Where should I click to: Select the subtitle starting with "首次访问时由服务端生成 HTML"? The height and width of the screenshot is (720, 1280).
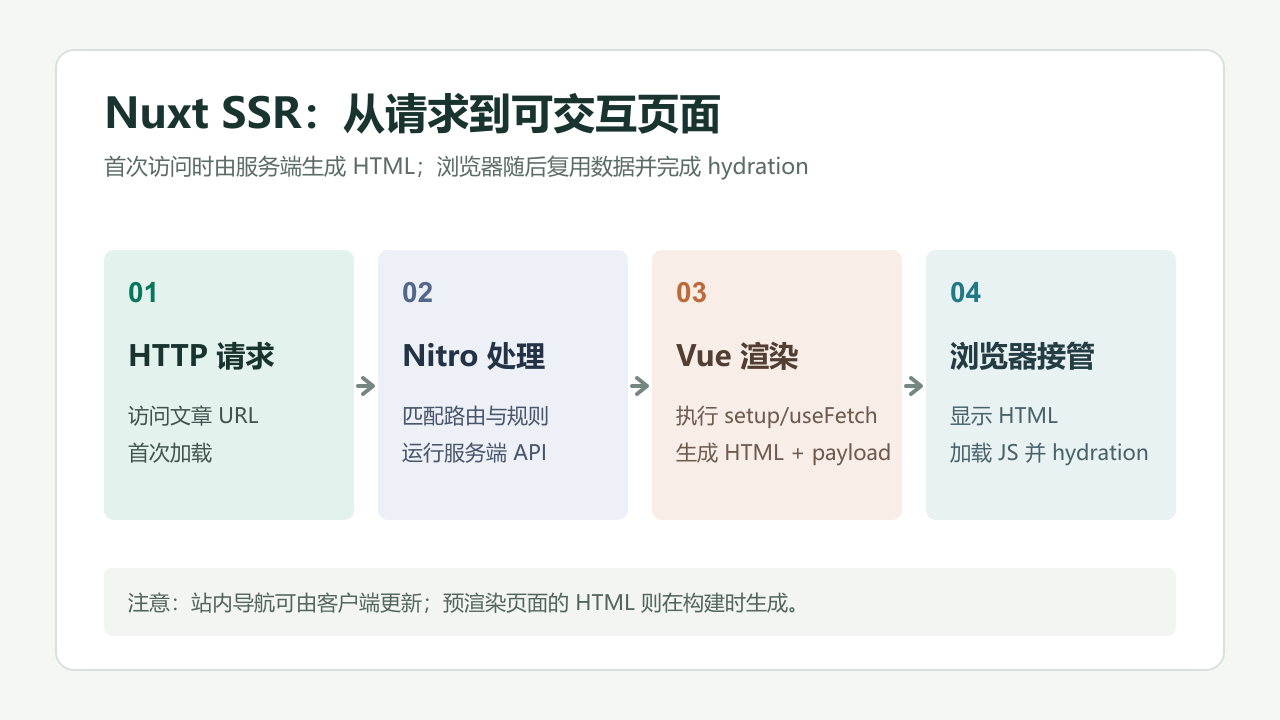[x=456, y=166]
